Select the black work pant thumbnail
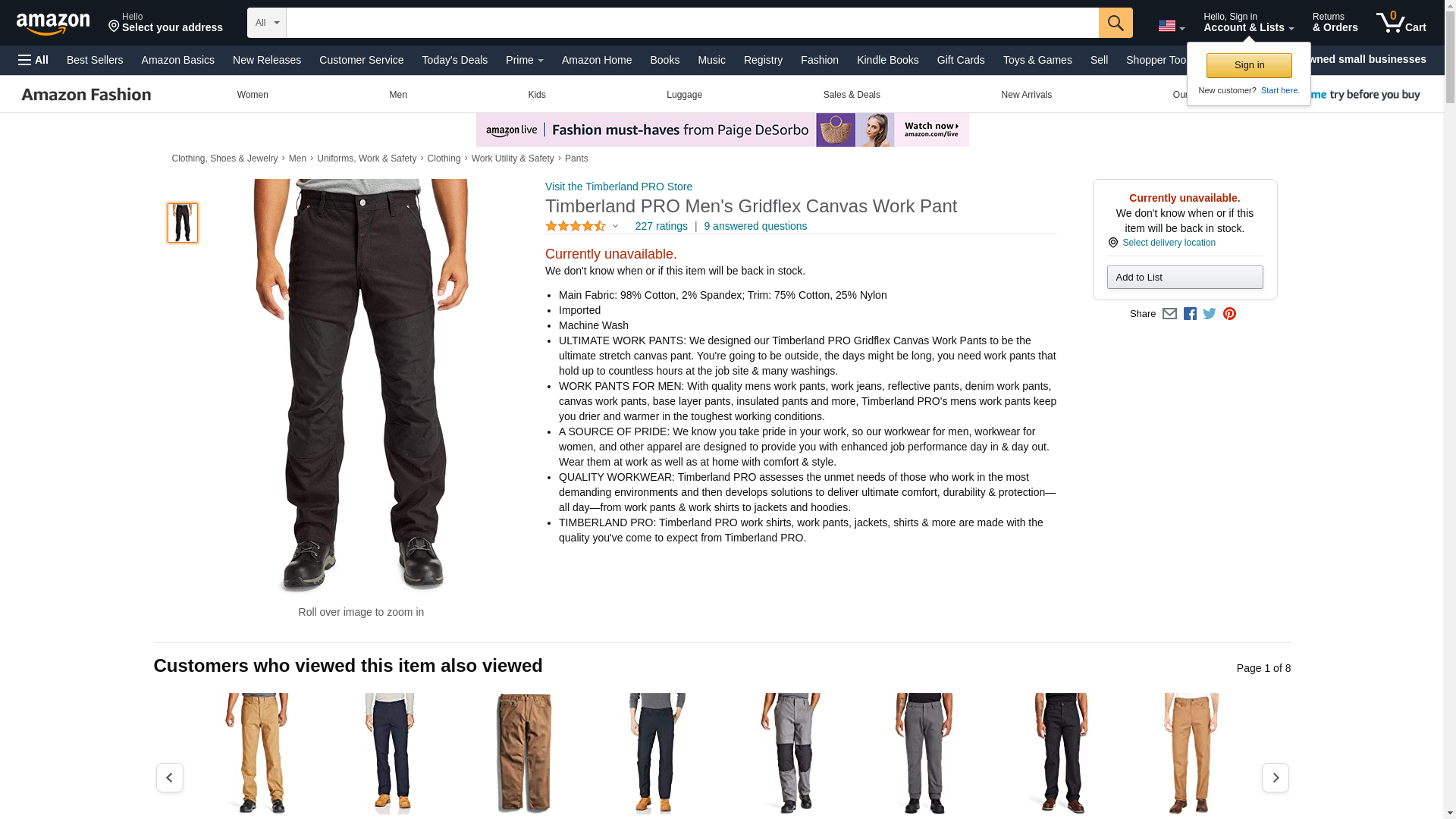 pos(182,223)
